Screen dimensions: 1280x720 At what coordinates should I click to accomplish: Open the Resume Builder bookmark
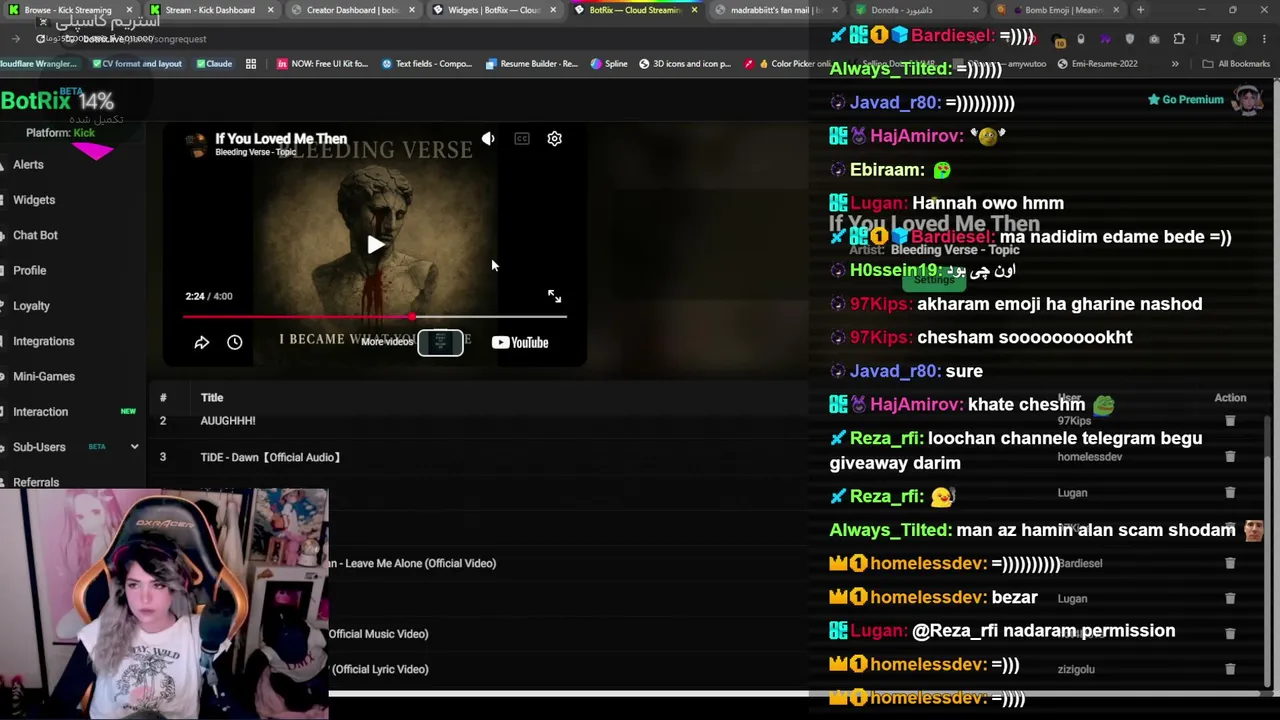[x=531, y=64]
